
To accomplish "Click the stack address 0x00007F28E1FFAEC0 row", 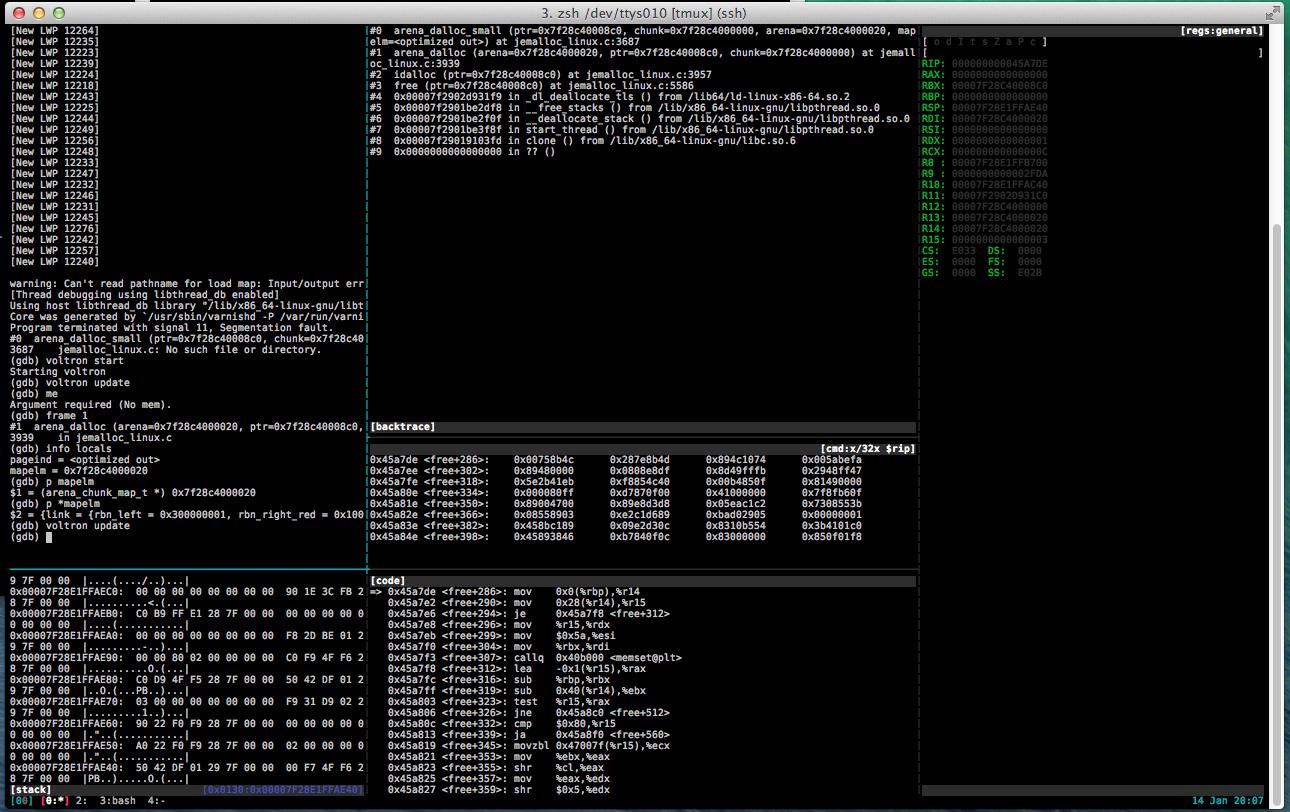I will click(x=187, y=591).
